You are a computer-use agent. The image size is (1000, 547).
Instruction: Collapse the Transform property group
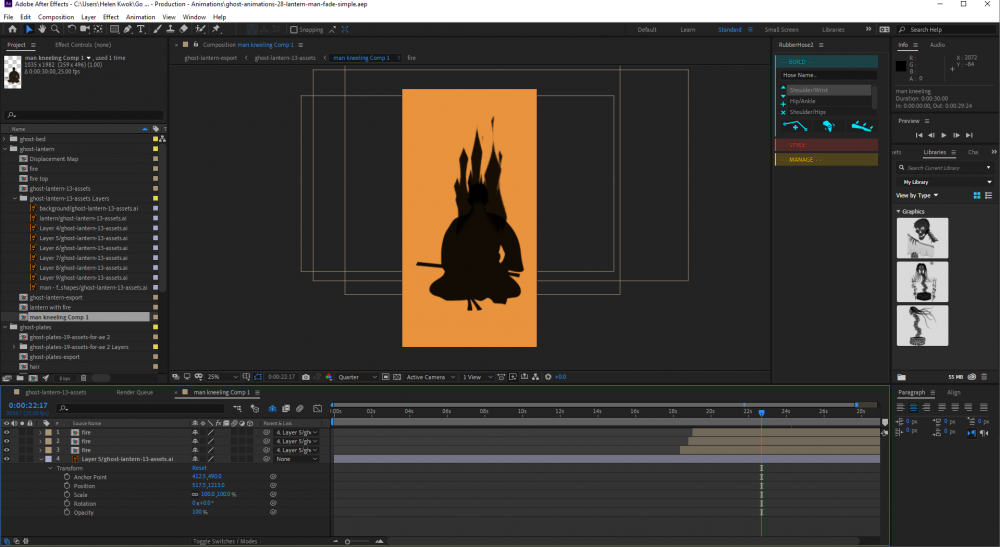coord(51,468)
